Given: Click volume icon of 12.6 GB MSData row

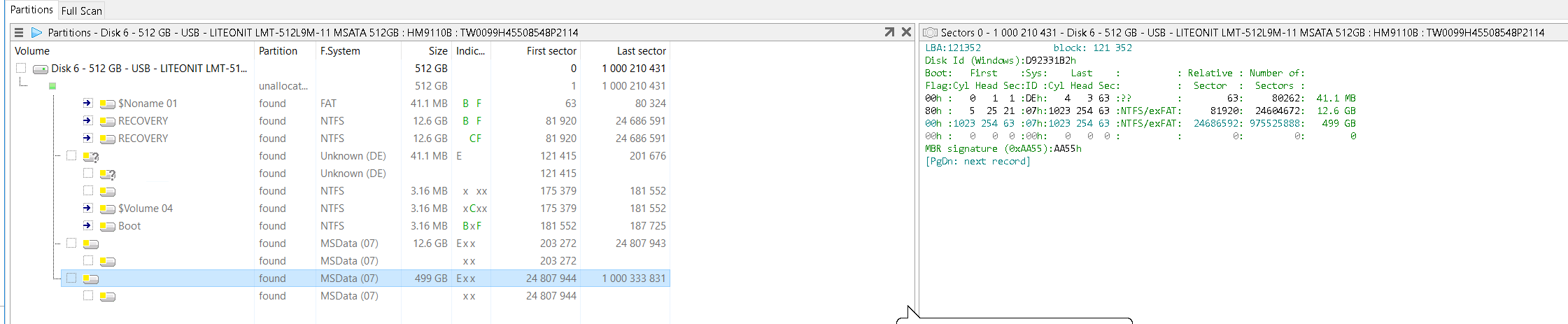Looking at the screenshot, I should (91, 244).
